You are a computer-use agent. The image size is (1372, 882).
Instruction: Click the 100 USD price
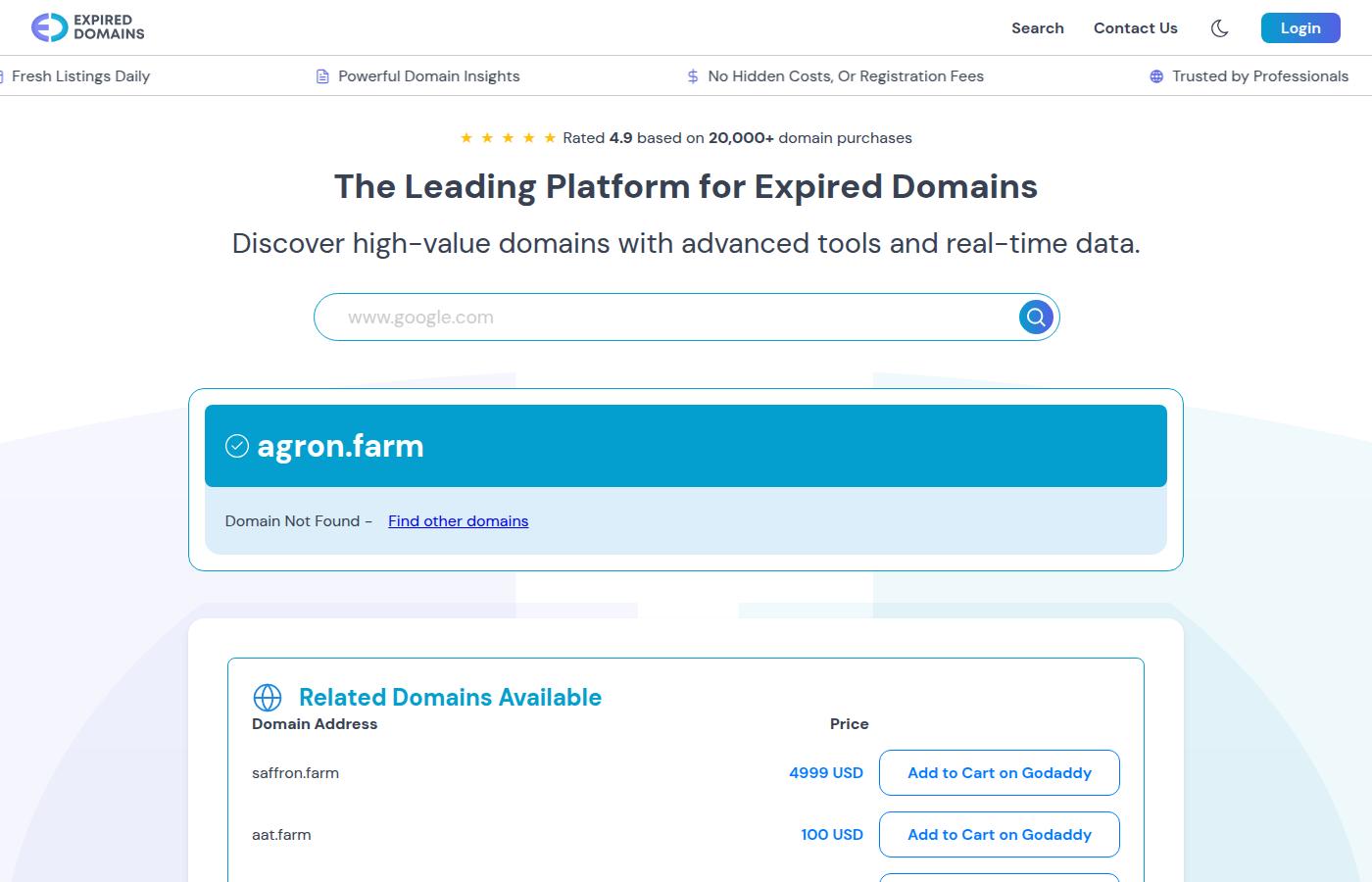(832, 835)
